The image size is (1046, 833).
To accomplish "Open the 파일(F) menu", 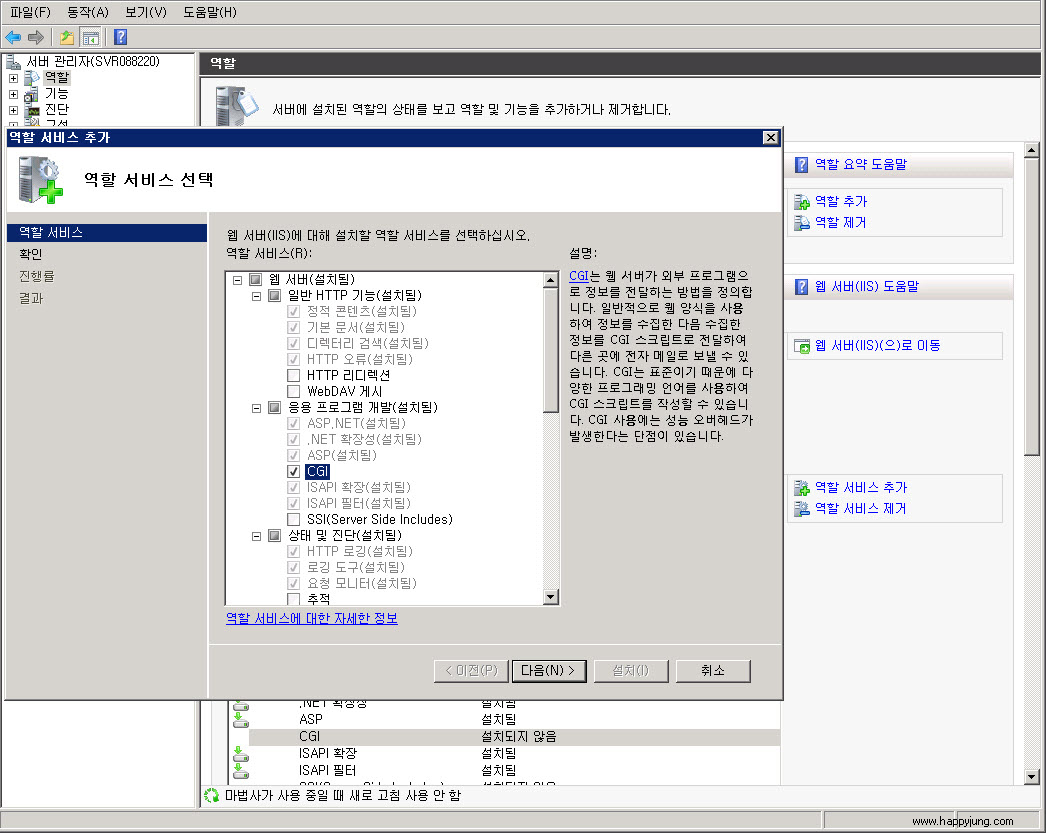I will tap(30, 12).
